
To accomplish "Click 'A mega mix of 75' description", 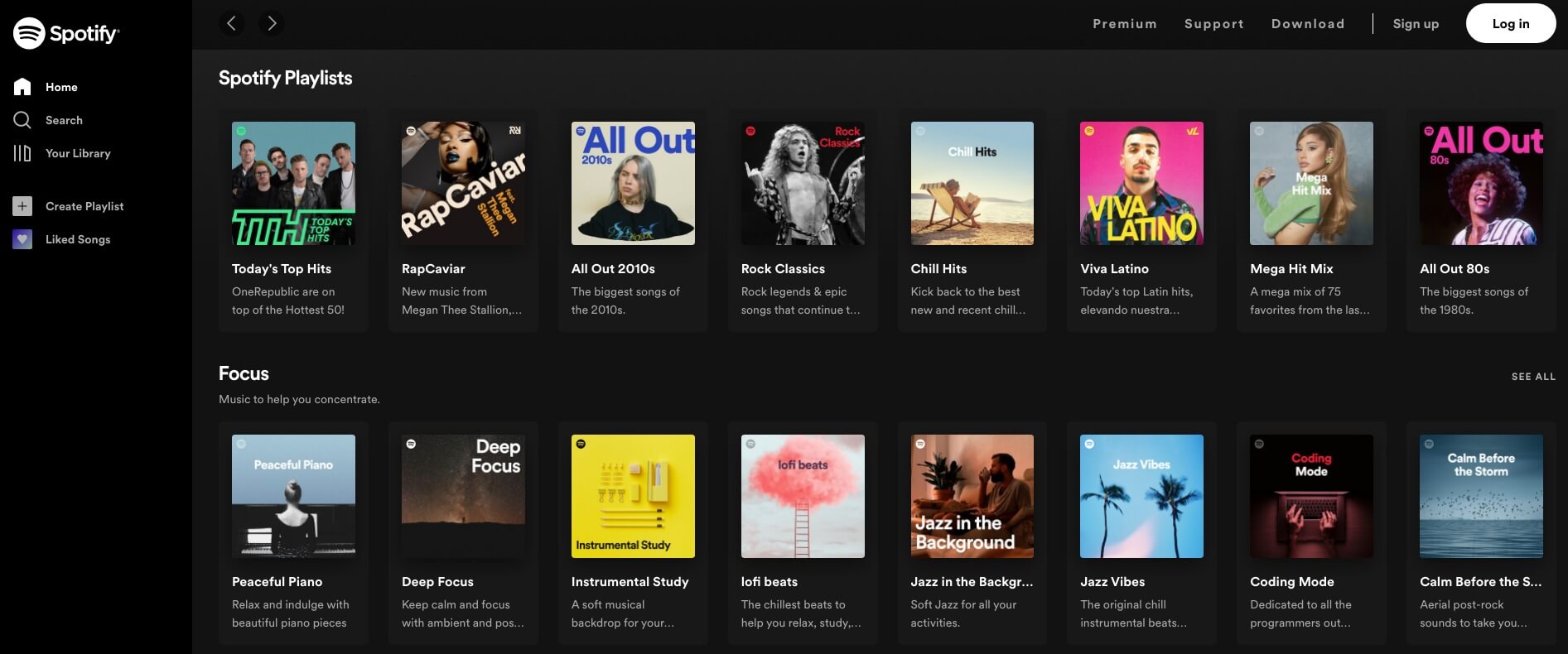I will [x=1310, y=301].
